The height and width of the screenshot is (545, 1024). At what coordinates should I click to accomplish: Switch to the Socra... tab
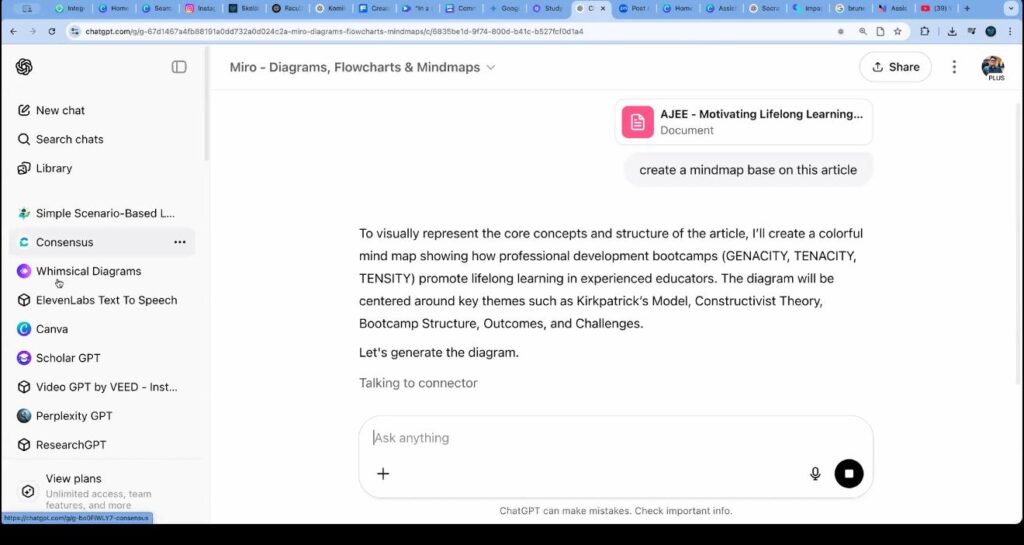[x=763, y=8]
